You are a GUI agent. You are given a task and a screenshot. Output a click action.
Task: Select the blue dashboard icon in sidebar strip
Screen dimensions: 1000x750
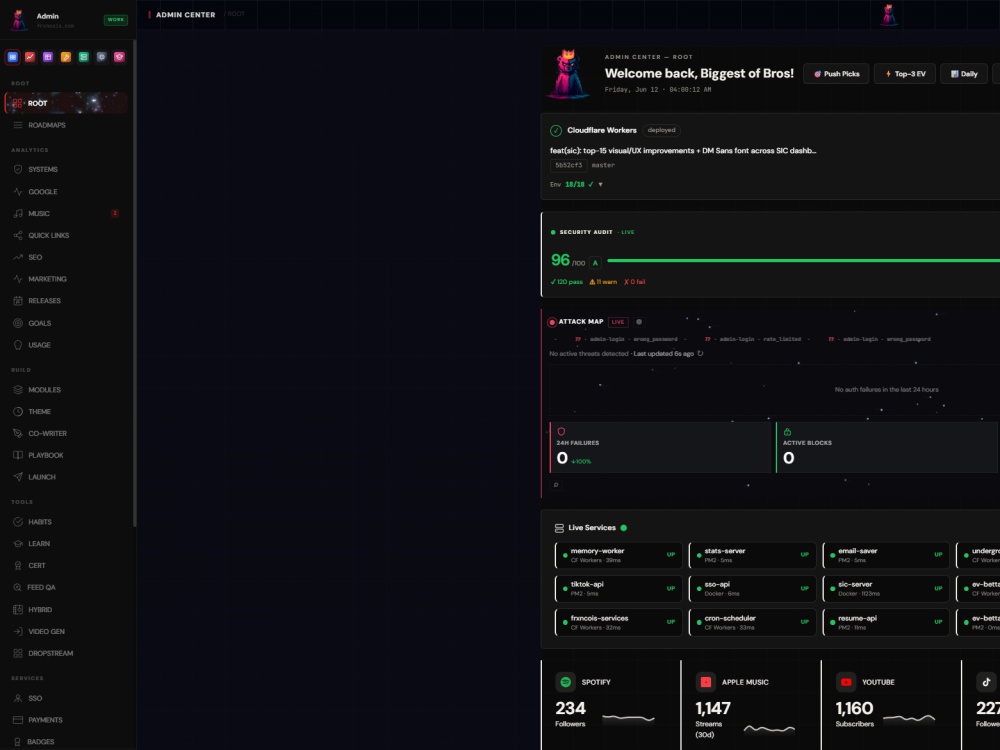[12, 57]
